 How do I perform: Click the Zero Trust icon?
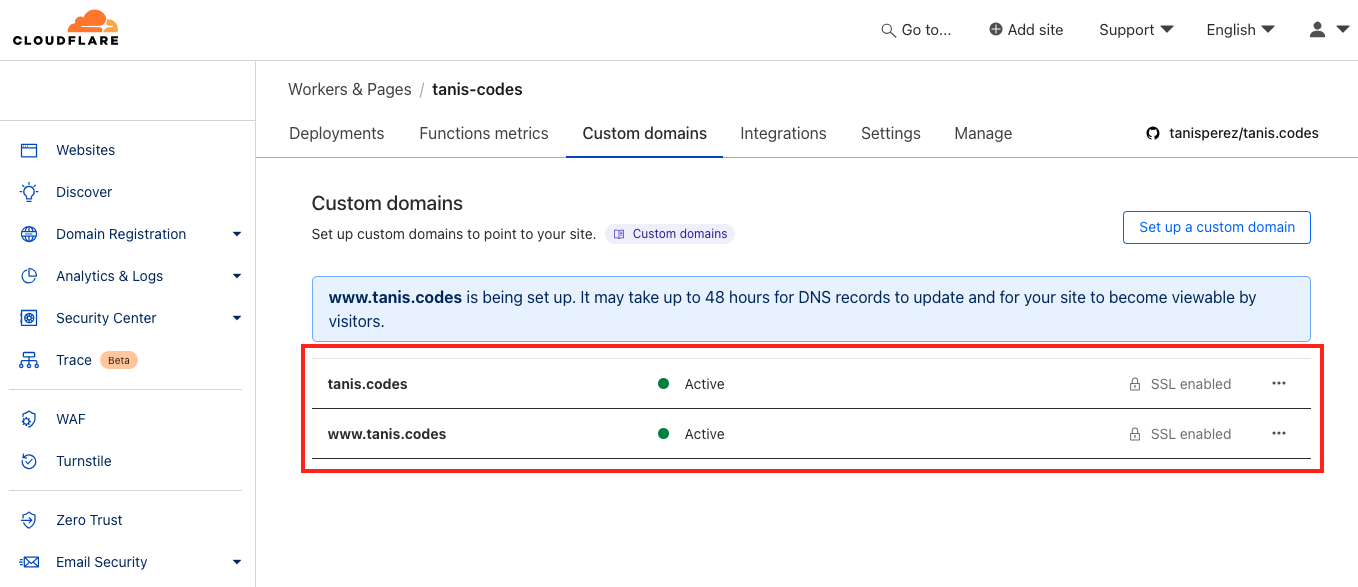29,520
